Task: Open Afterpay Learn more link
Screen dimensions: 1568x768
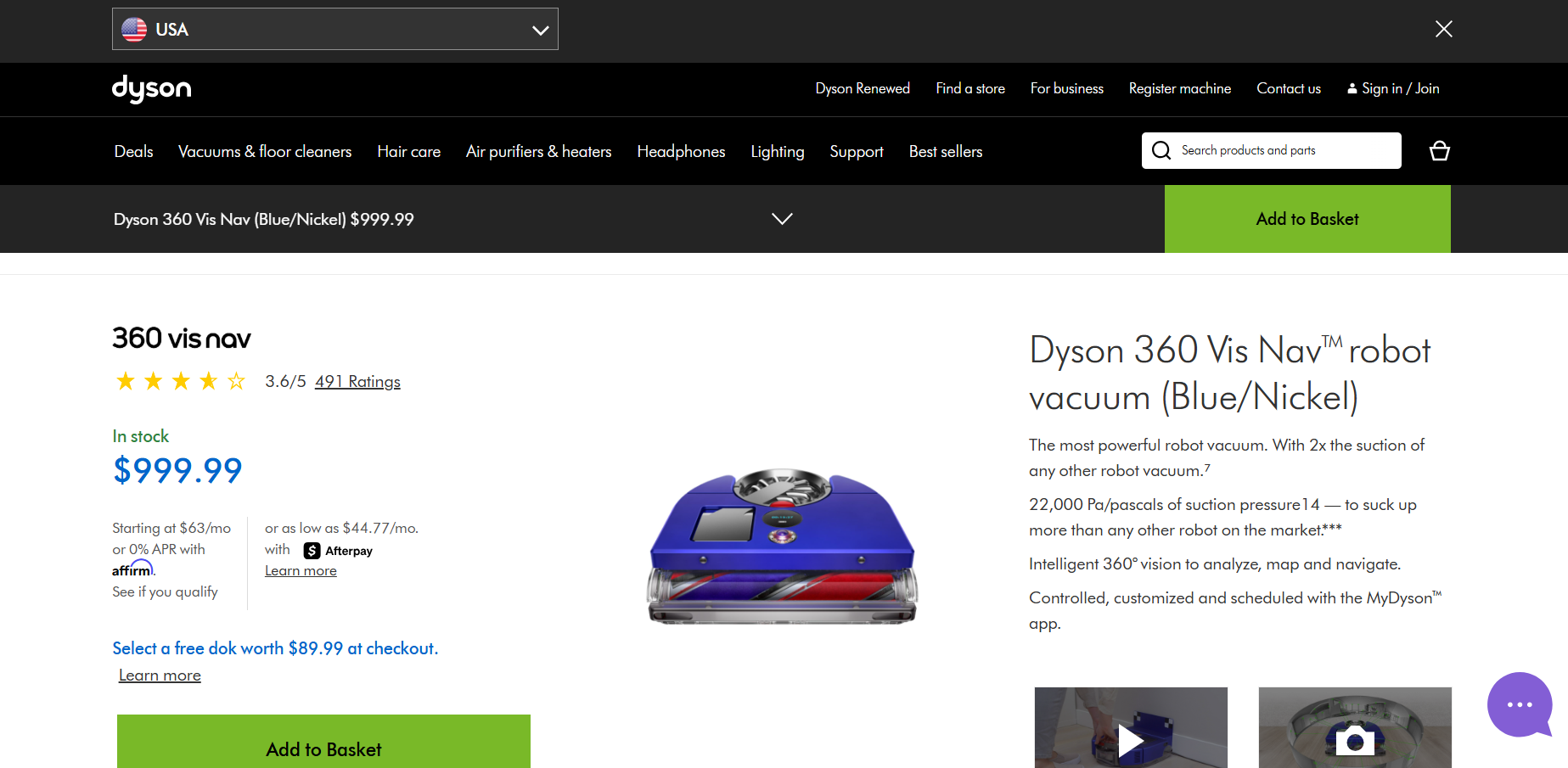Action: pos(301,570)
